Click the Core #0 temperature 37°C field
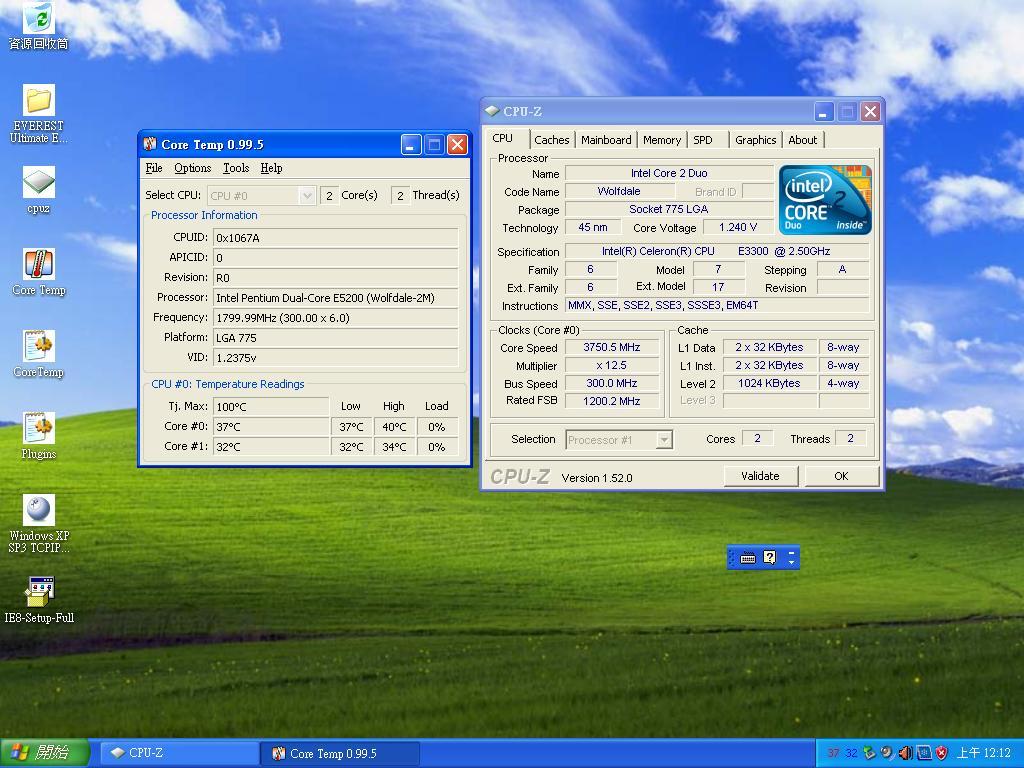This screenshot has width=1024, height=768. pos(271,427)
